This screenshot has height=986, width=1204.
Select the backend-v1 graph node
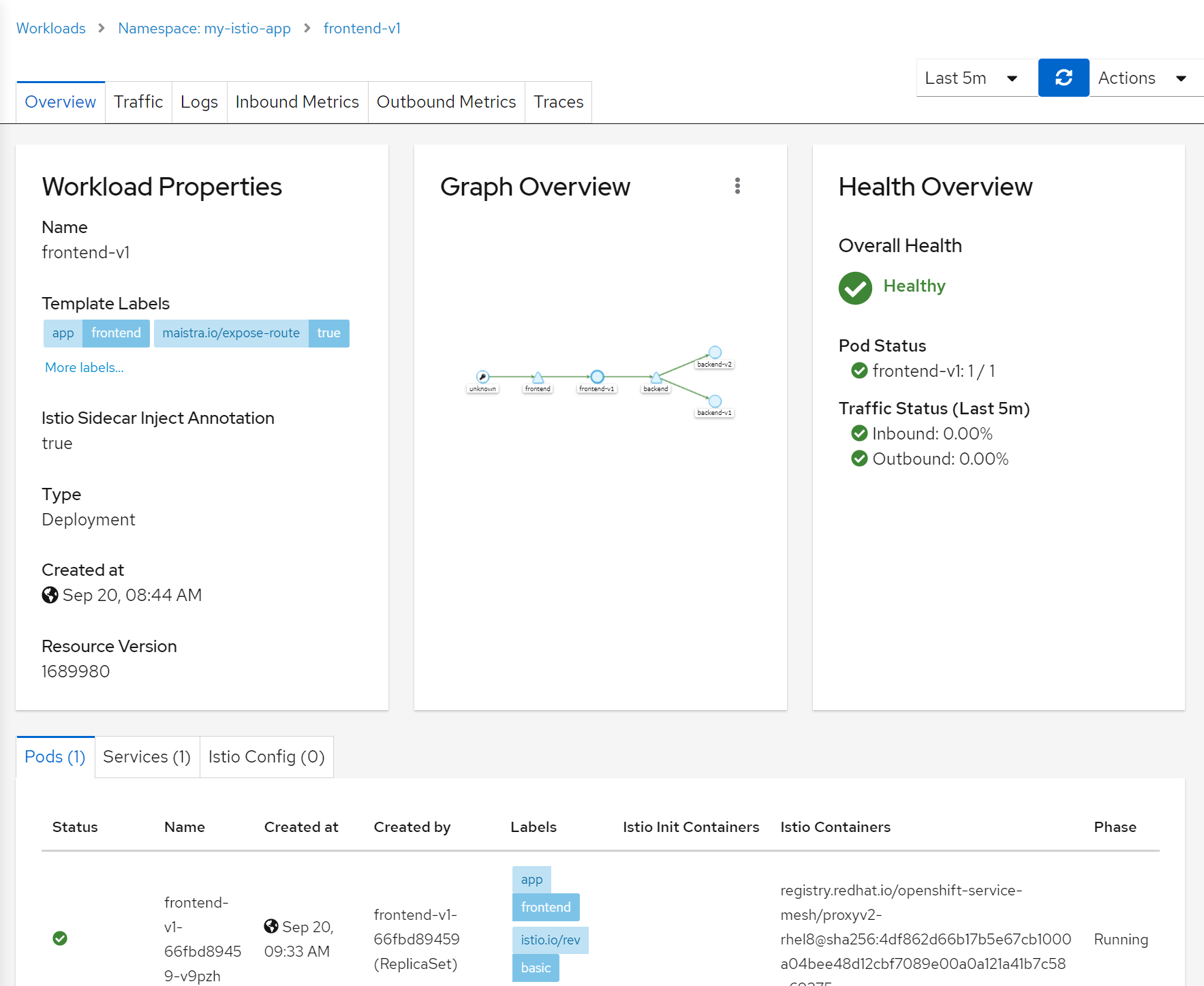tap(715, 401)
